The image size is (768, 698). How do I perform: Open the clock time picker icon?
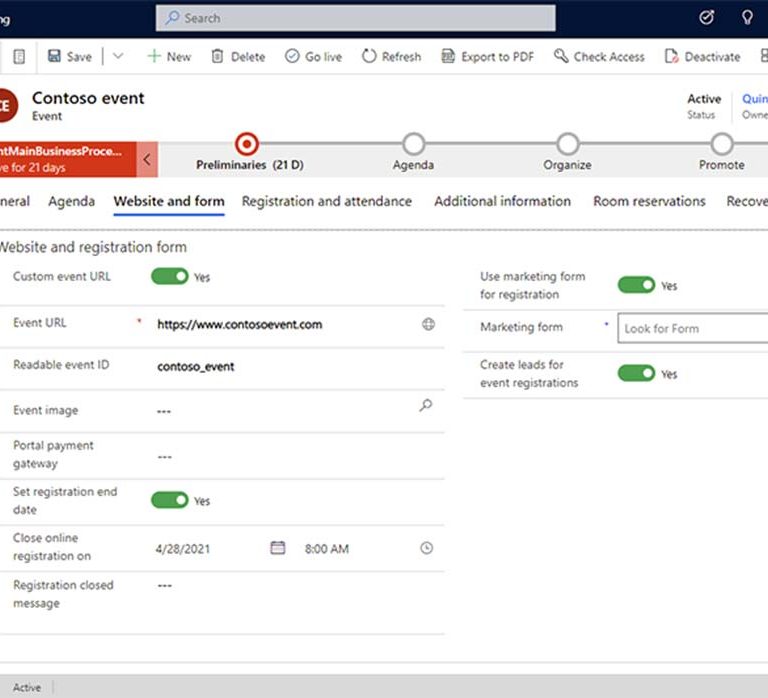(x=427, y=548)
